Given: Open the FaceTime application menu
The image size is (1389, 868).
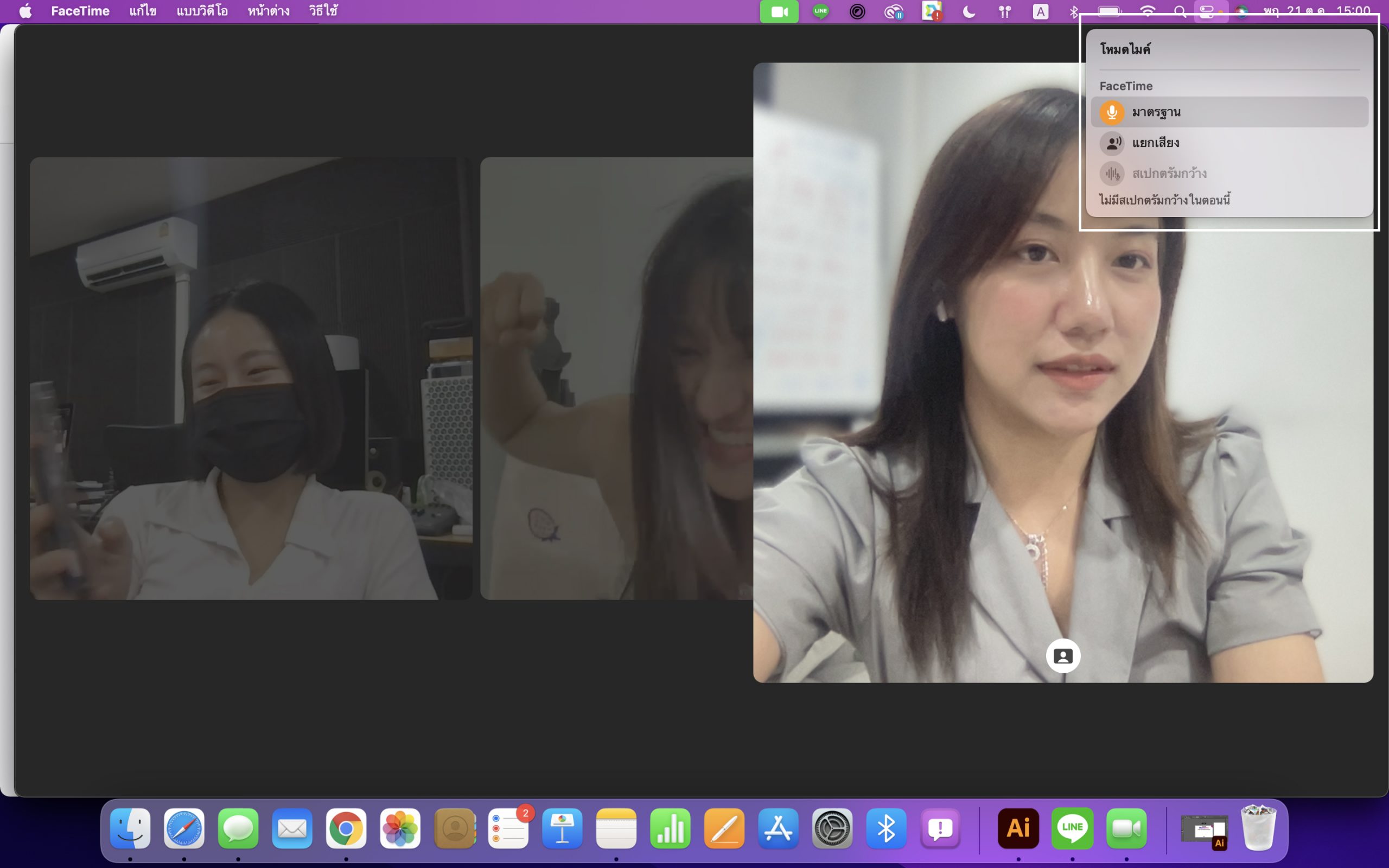Looking at the screenshot, I should 80,11.
